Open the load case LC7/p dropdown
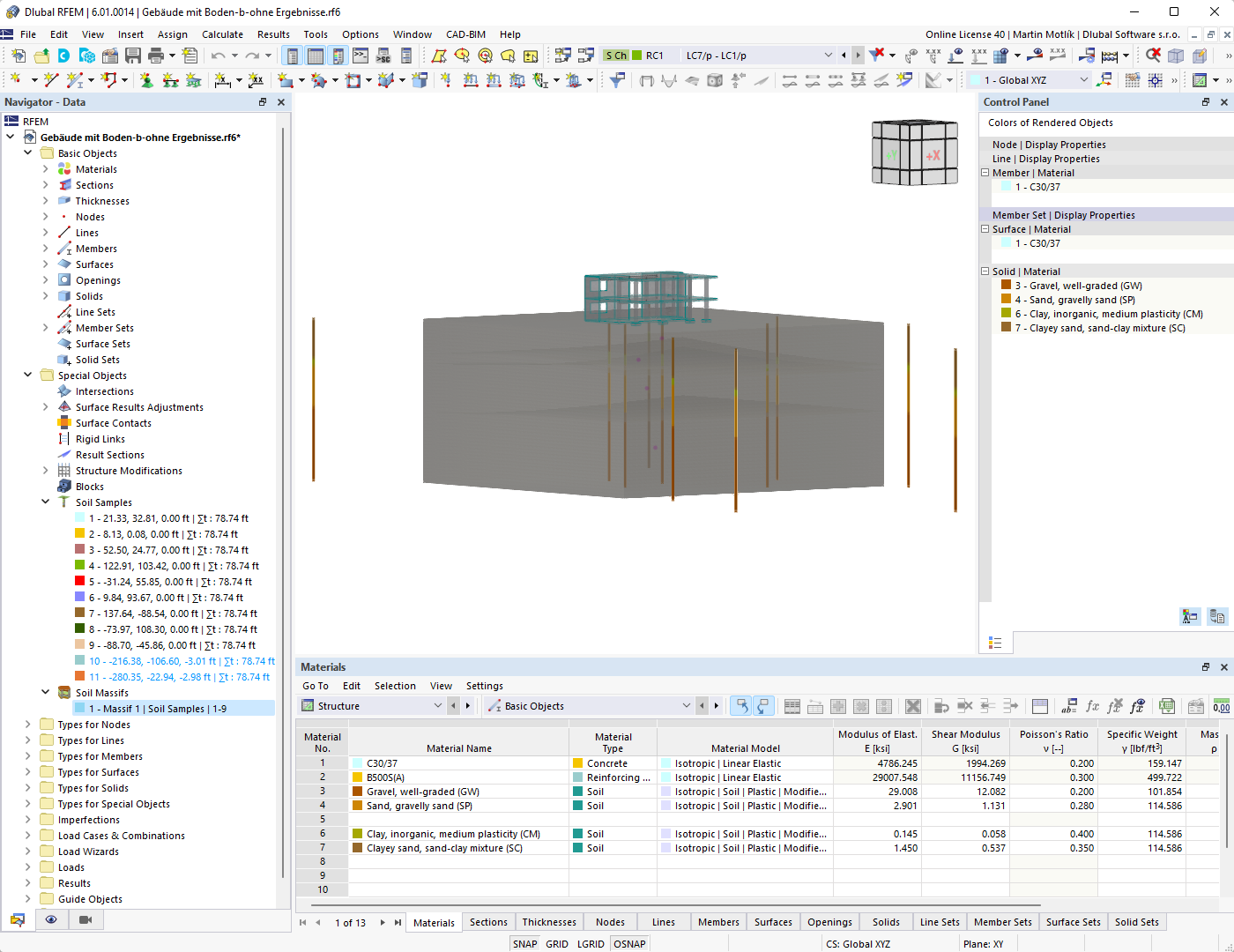 [828, 56]
